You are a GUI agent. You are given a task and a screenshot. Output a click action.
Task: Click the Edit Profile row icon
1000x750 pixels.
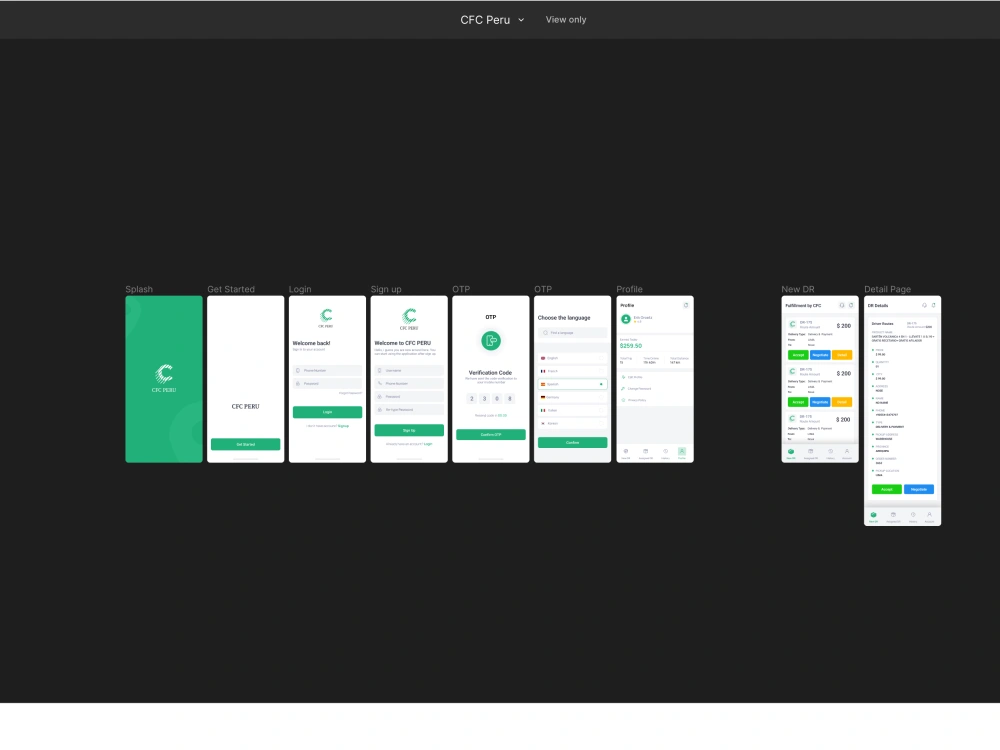[623, 377]
